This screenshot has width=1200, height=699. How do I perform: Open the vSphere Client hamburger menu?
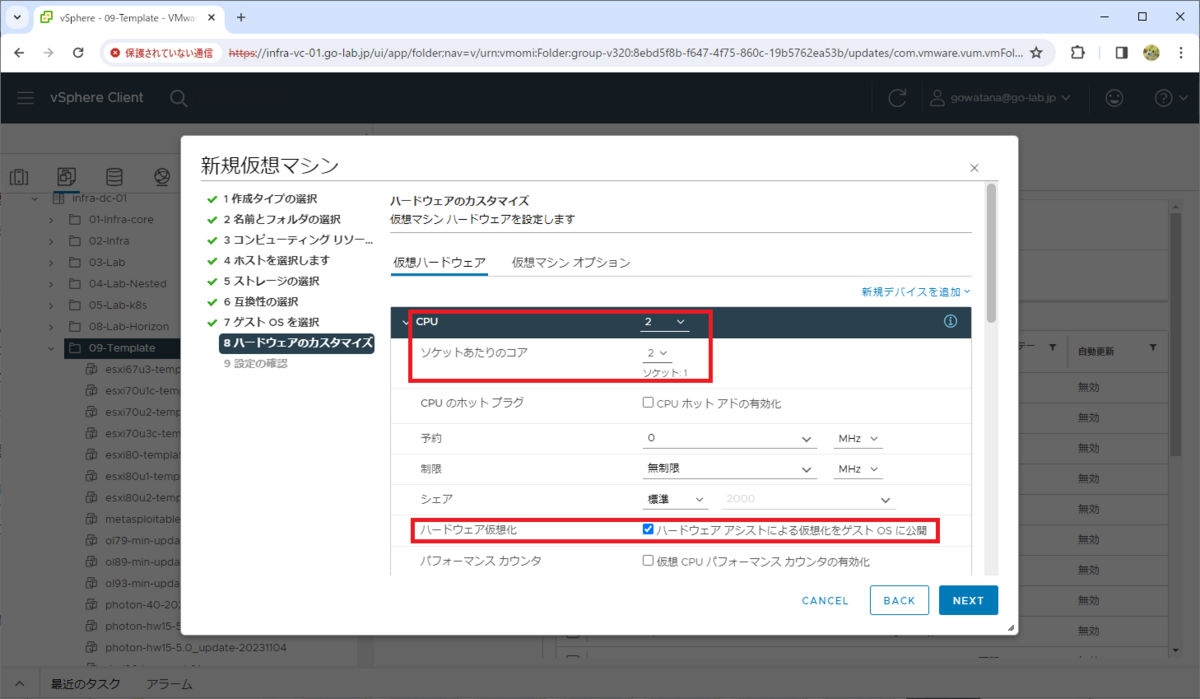coord(27,97)
